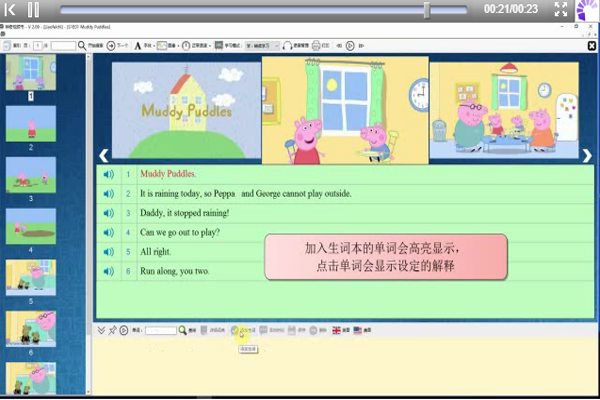Click the headphones icon in toolbar

tap(287, 46)
